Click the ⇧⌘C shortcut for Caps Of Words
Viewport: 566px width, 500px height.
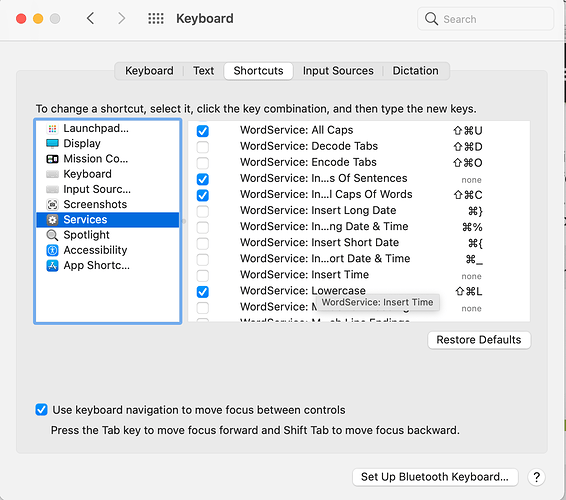[x=468, y=195]
